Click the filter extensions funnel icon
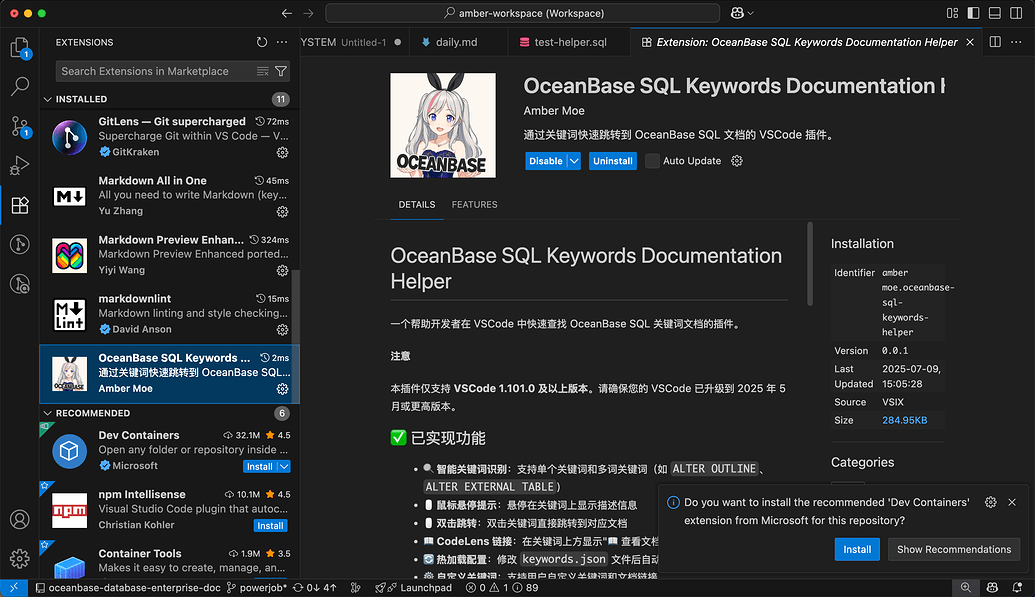Screen dimensions: 1035x597 click(x=281, y=72)
